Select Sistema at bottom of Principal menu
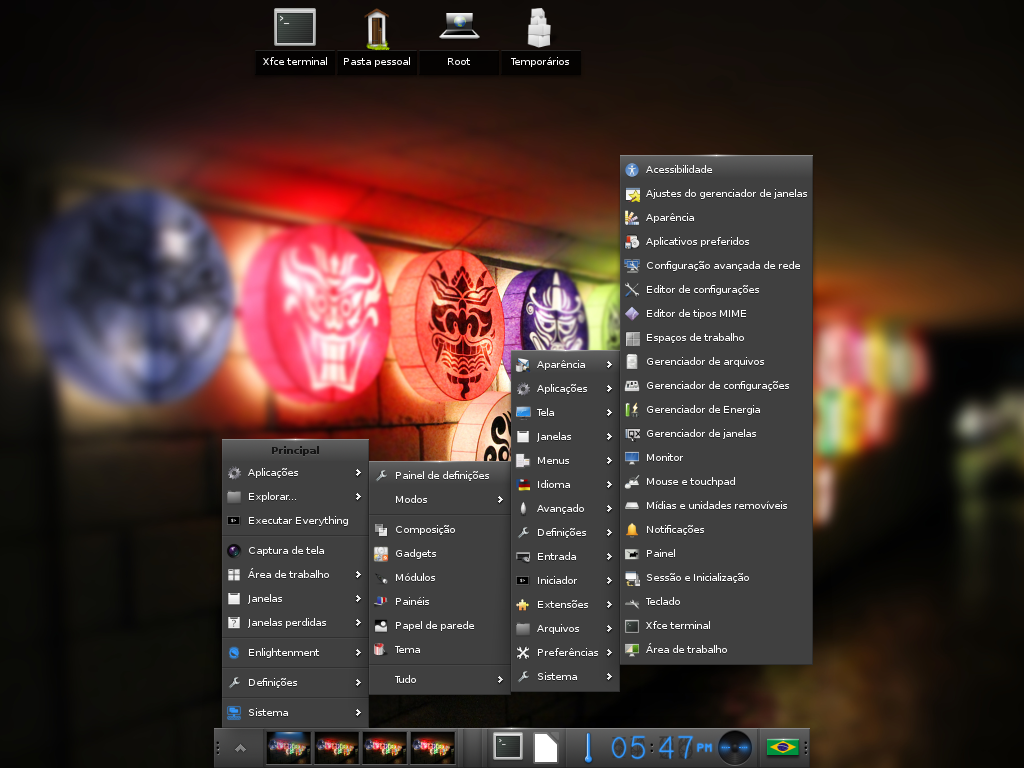Viewport: 1024px width, 768px height. 295,712
